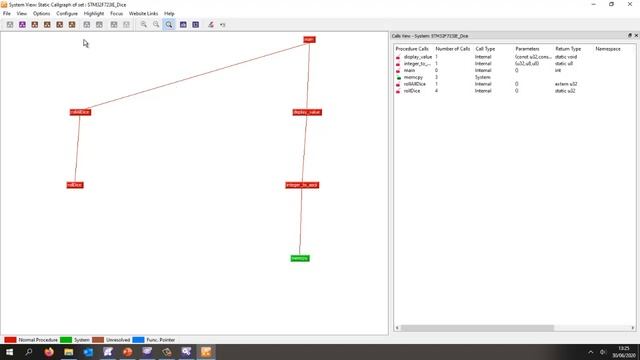Open File Explorer from the taskbar
640x360 pixels.
69,352
